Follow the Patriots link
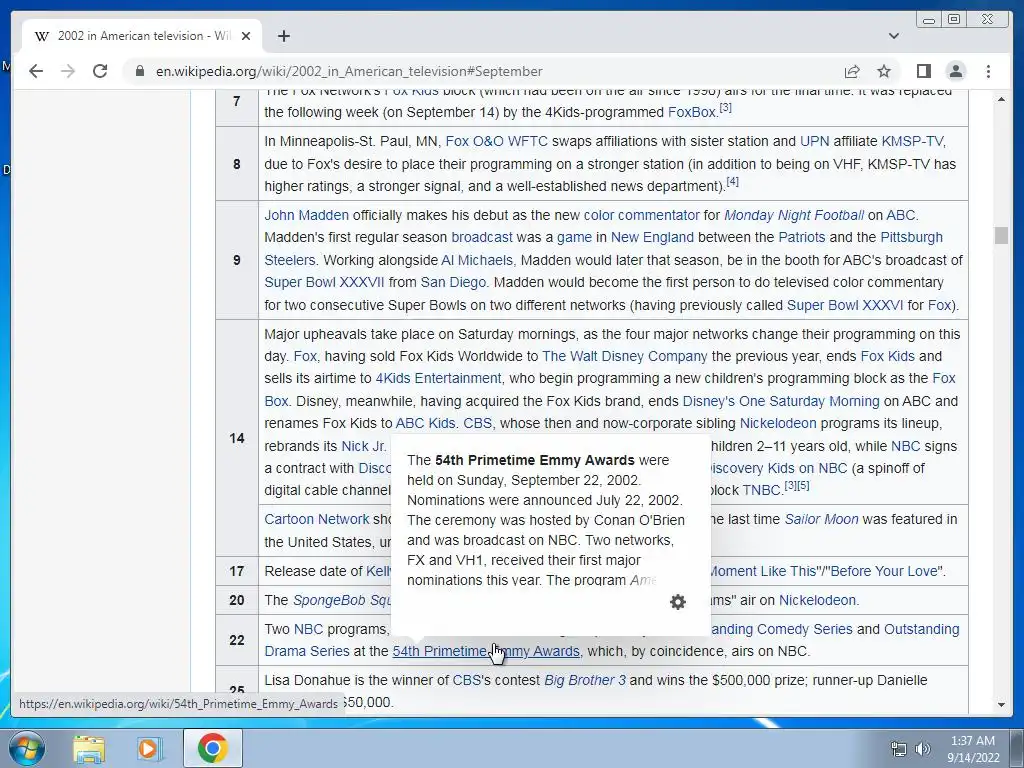The height and width of the screenshot is (768, 1024). point(801,238)
